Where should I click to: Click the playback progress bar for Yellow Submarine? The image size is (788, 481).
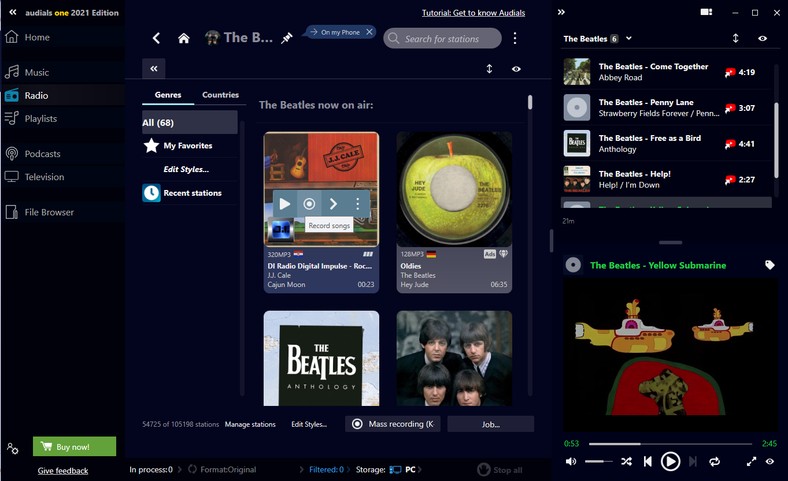(x=670, y=443)
